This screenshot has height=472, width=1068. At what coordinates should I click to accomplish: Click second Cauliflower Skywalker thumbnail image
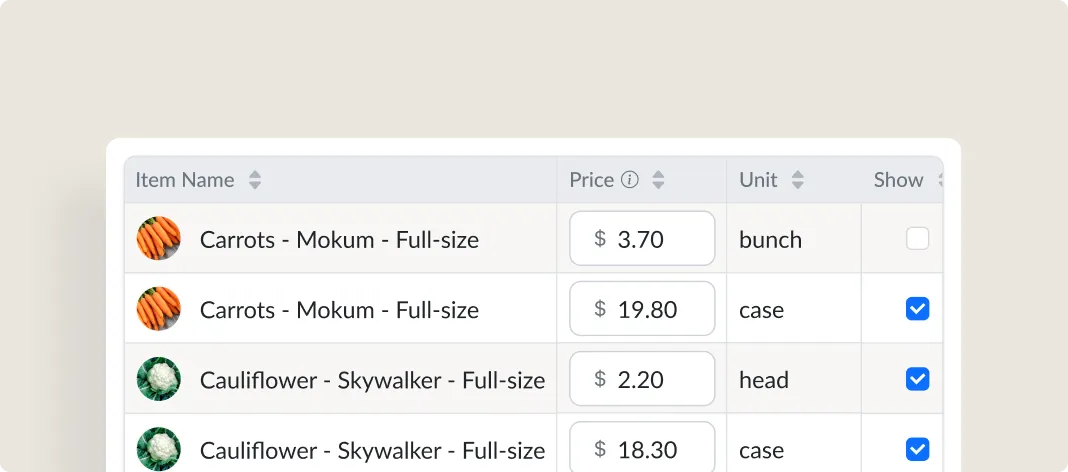pyautogui.click(x=158, y=449)
